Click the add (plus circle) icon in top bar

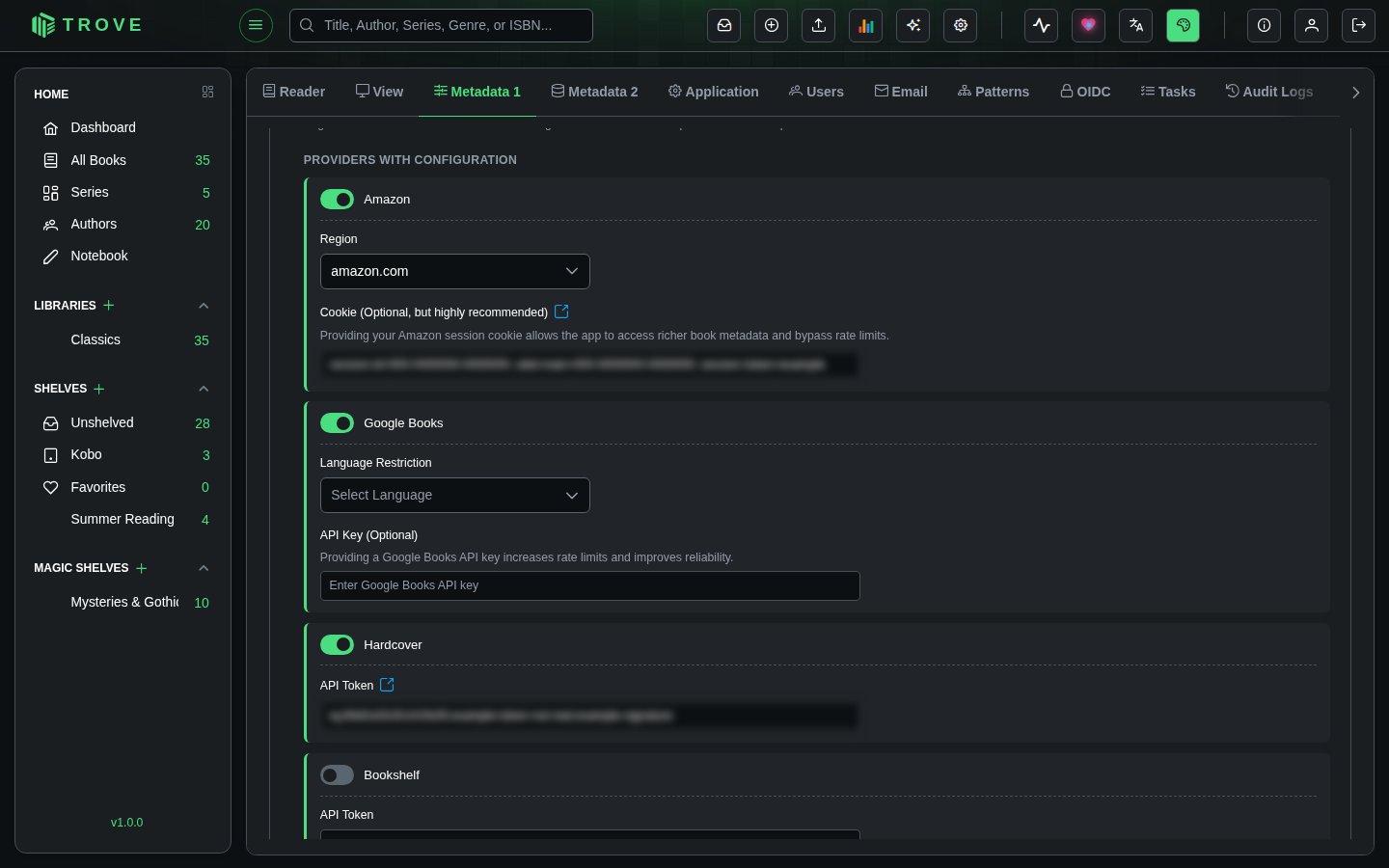[x=772, y=26]
